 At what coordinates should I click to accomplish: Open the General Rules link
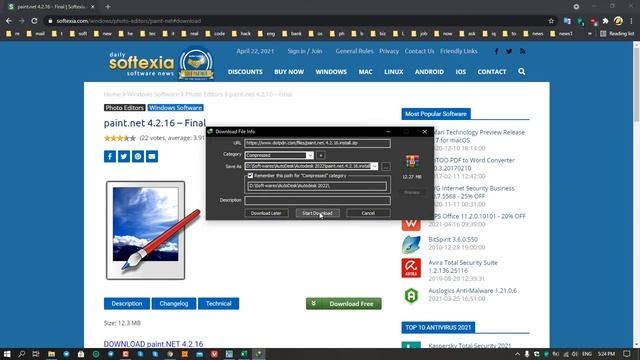point(354,51)
